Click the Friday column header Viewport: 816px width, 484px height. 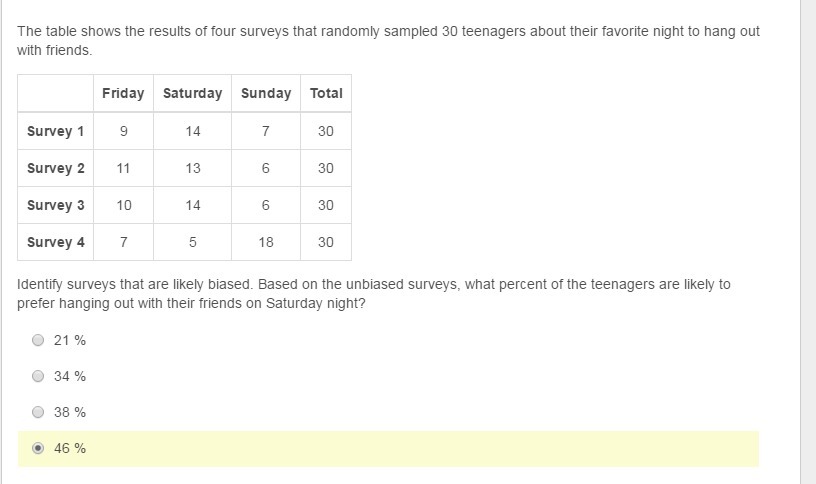123,93
